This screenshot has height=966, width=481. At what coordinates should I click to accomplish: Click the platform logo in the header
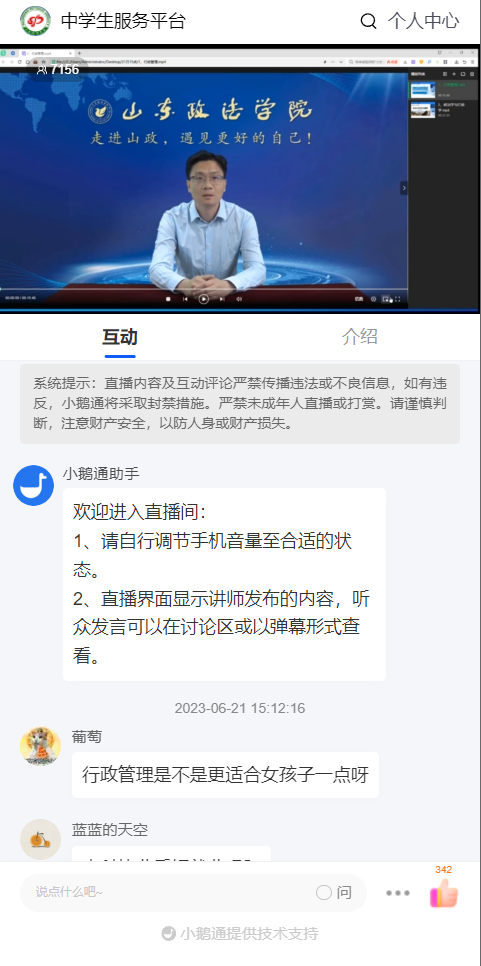[x=35, y=21]
